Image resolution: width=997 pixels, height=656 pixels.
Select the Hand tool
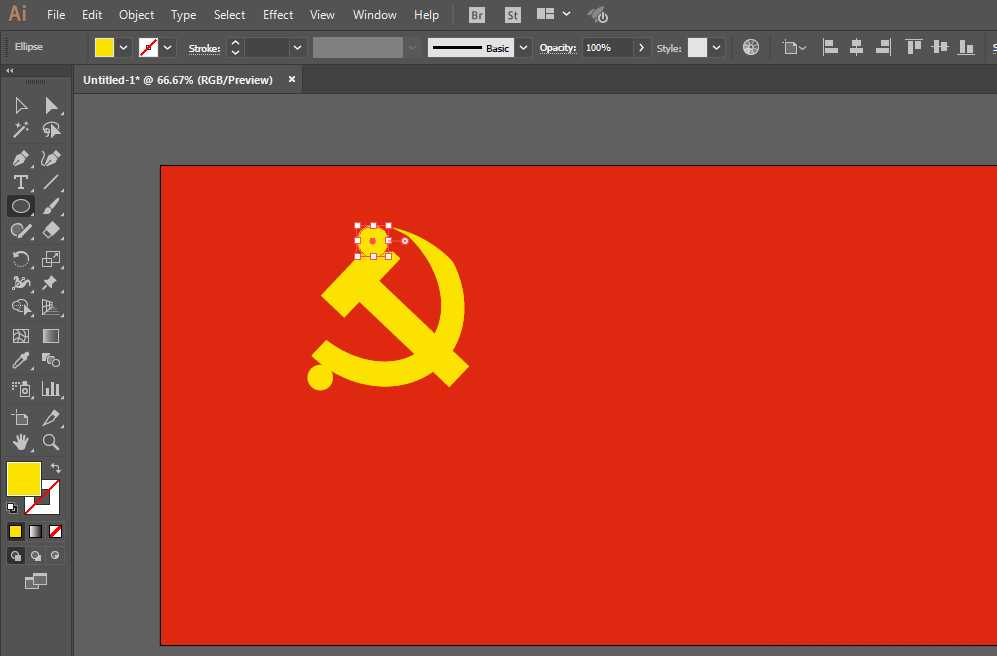(21, 442)
